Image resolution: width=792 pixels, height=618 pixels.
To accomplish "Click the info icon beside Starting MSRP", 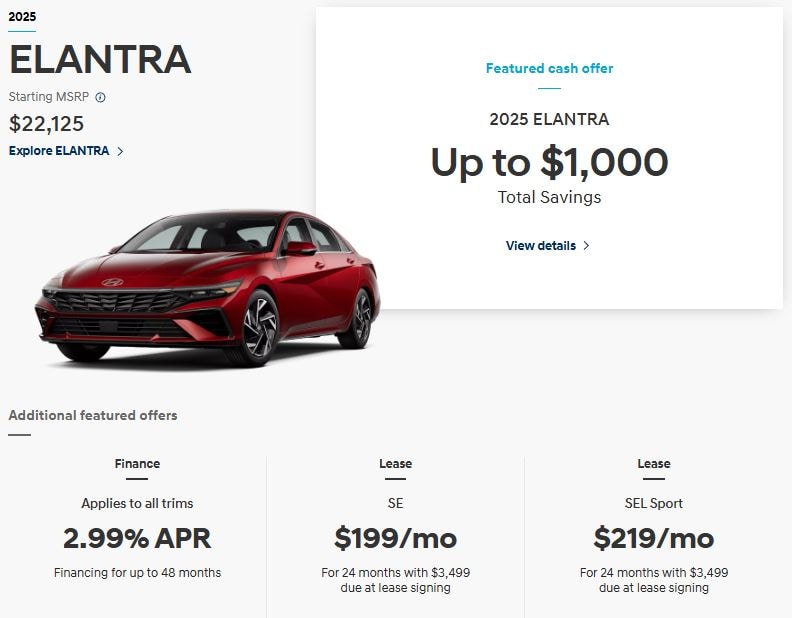I will (x=100, y=97).
